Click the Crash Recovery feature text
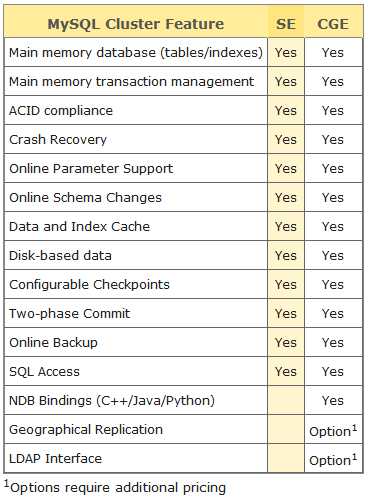This screenshot has width=368, height=499. (x=58, y=140)
